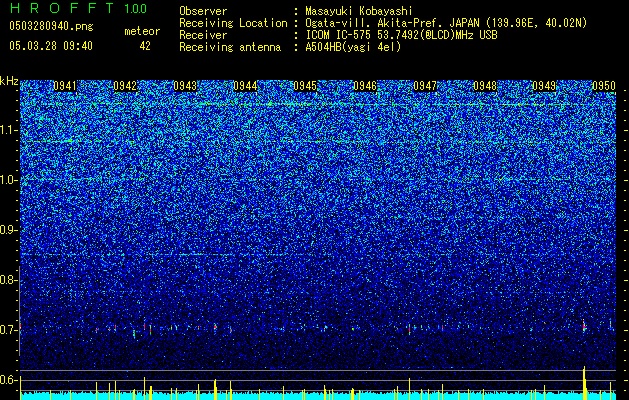Click the Receiving antenna label
This screenshot has height=400, width=629.
pyautogui.click(x=230, y=47)
